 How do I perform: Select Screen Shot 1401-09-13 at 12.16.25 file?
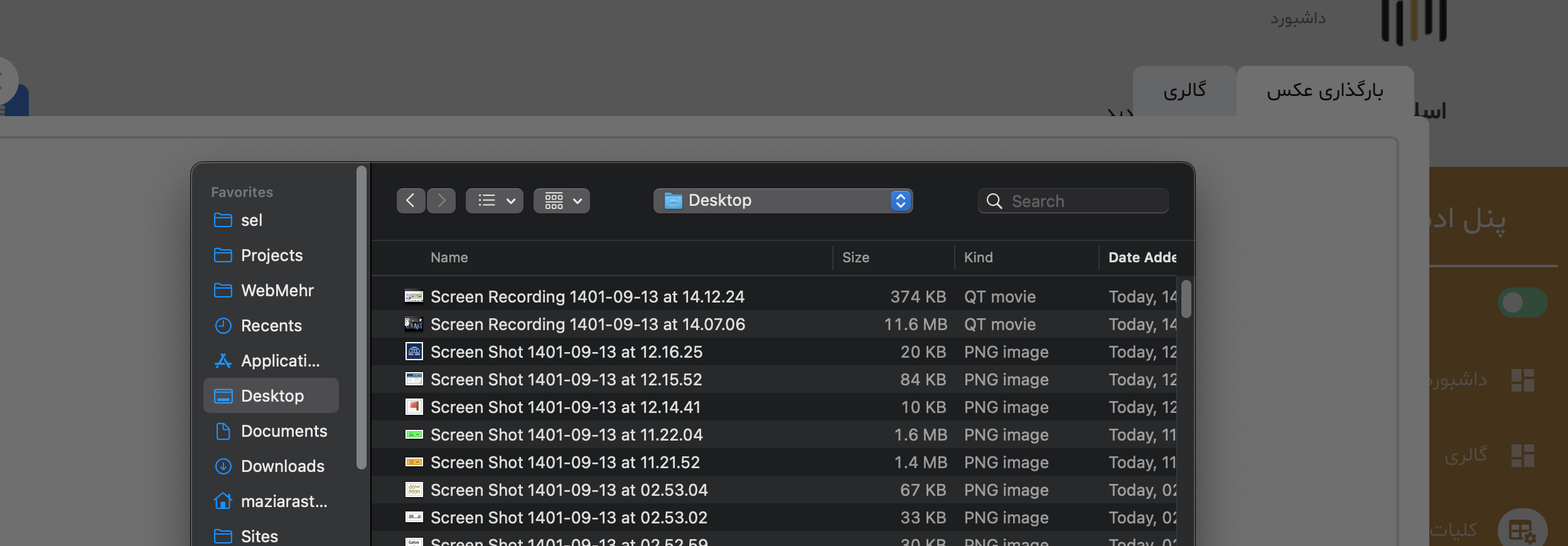point(566,352)
